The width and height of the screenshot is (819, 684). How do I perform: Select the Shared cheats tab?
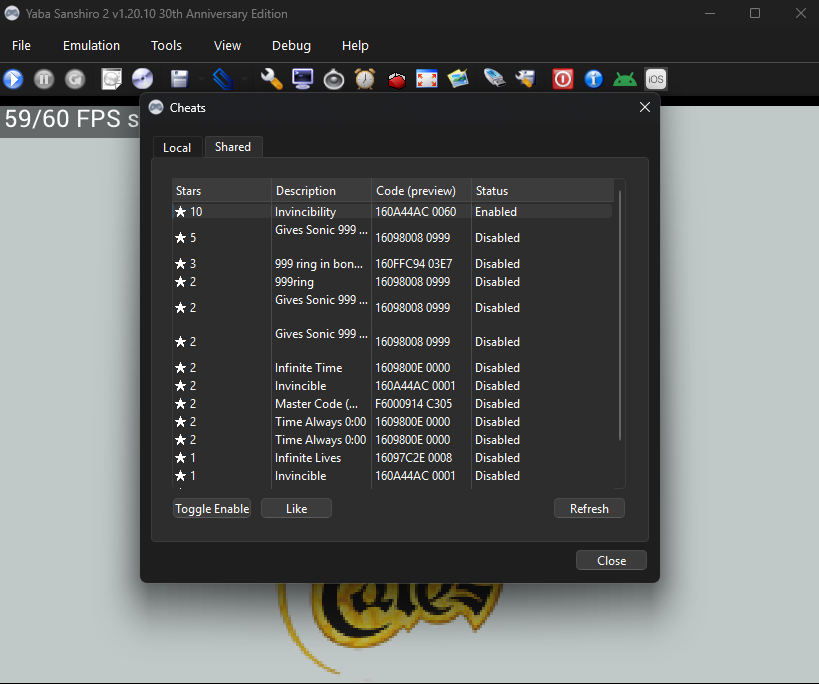[233, 147]
